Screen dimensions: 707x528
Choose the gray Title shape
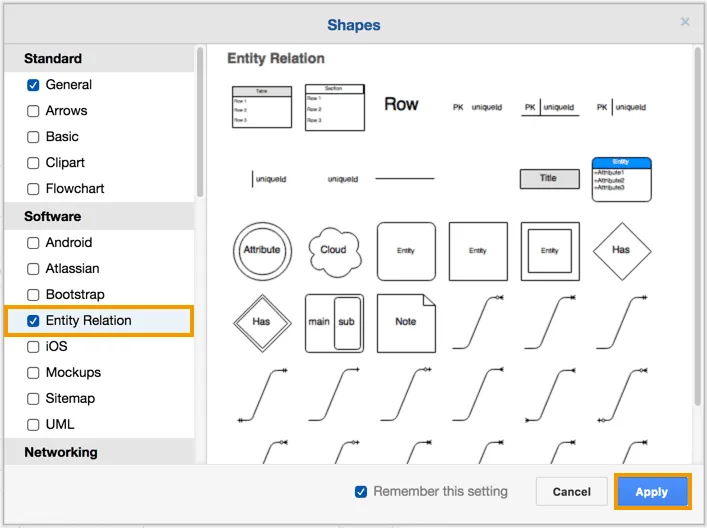click(549, 179)
